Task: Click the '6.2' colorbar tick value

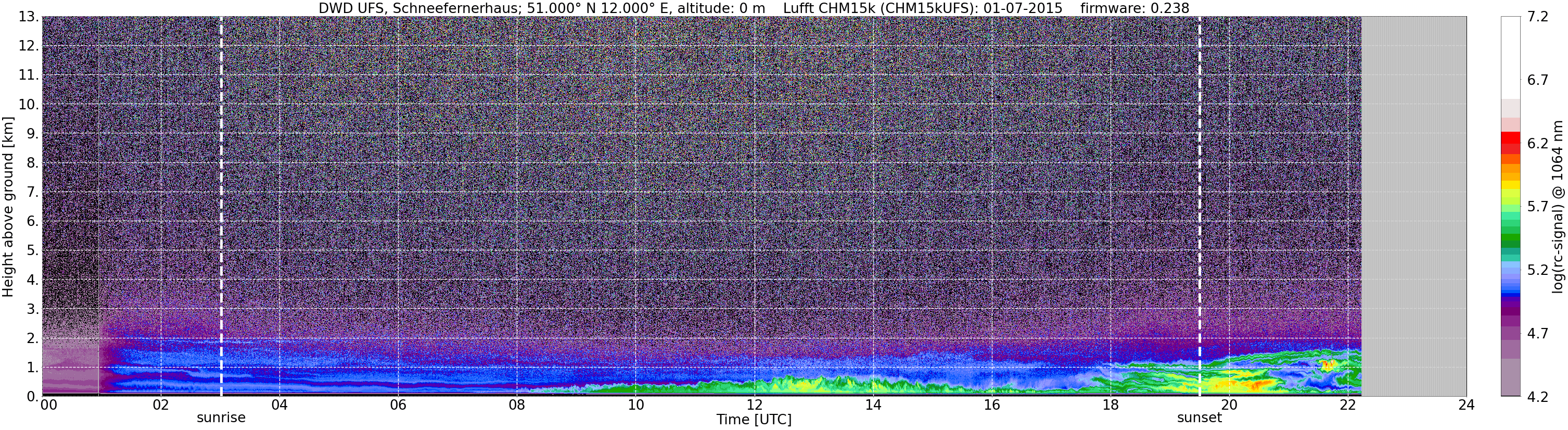Action: click(x=1538, y=143)
